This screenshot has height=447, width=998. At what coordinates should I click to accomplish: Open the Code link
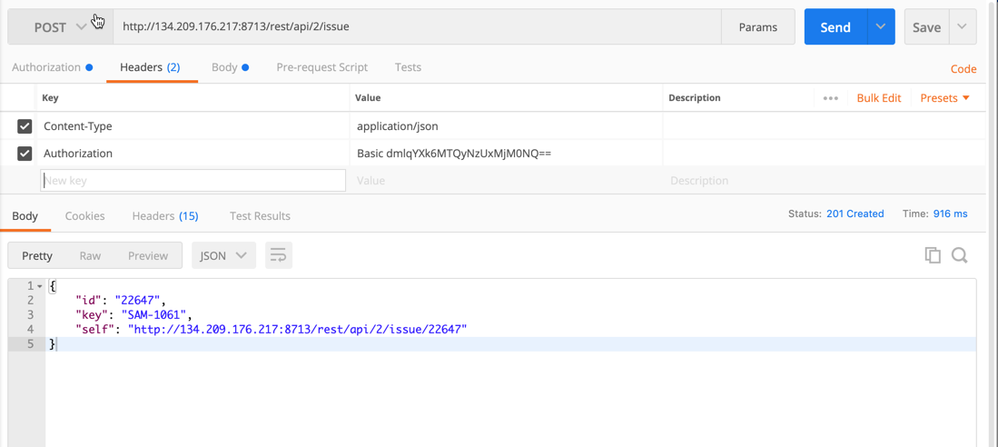pyautogui.click(x=963, y=69)
